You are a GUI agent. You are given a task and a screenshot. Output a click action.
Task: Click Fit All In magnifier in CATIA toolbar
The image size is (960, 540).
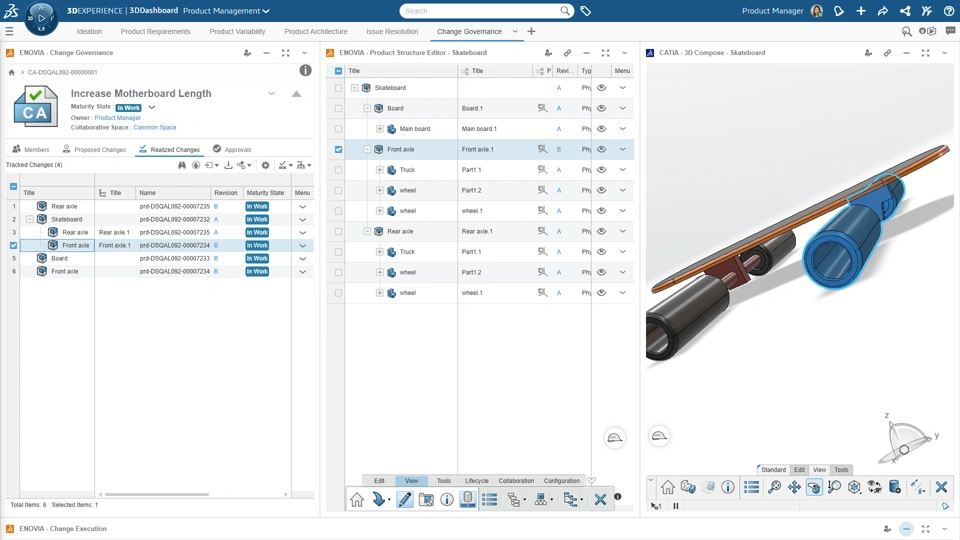[774, 487]
